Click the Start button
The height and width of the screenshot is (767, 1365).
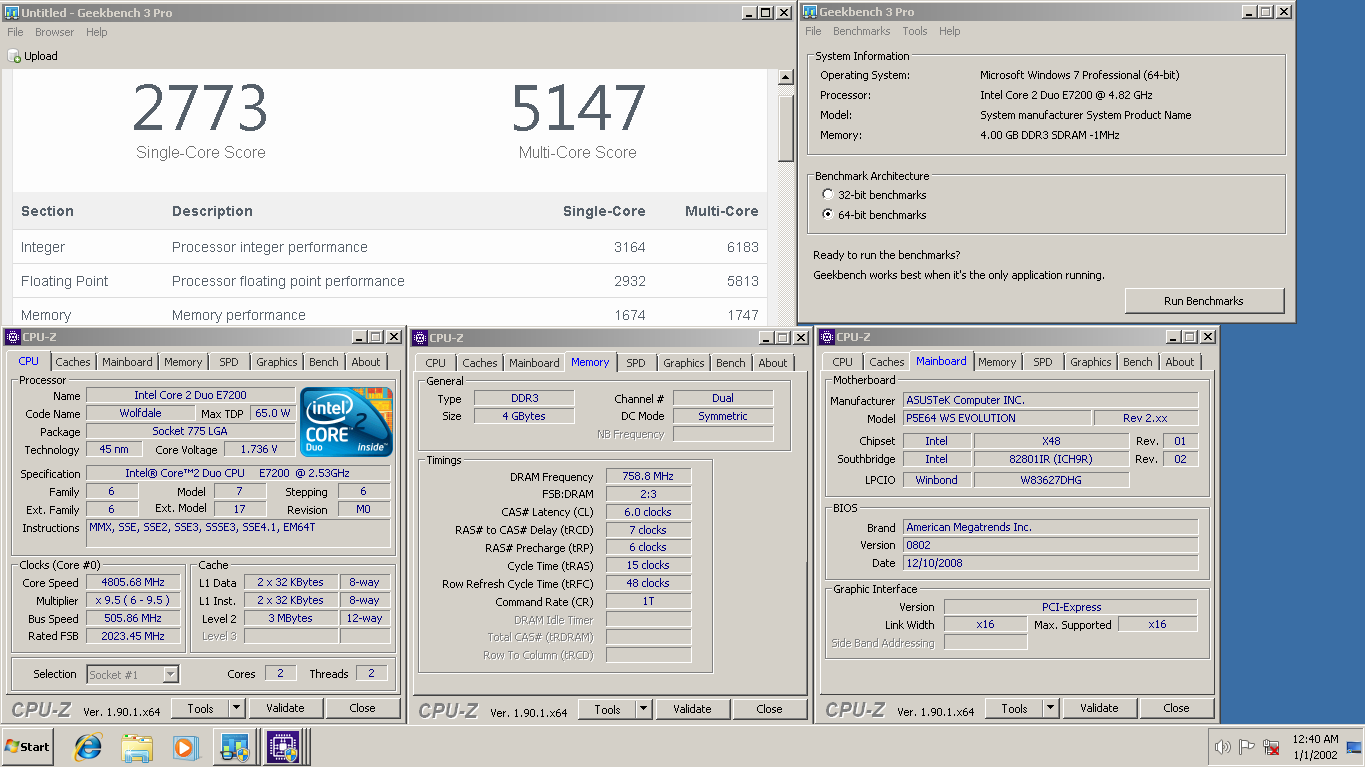pyautogui.click(x=27, y=747)
